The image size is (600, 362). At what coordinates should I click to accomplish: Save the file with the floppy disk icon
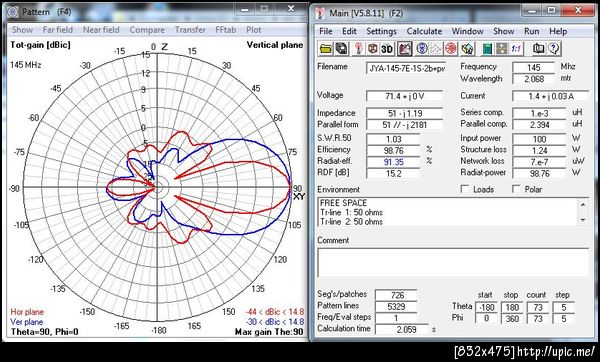pos(342,49)
